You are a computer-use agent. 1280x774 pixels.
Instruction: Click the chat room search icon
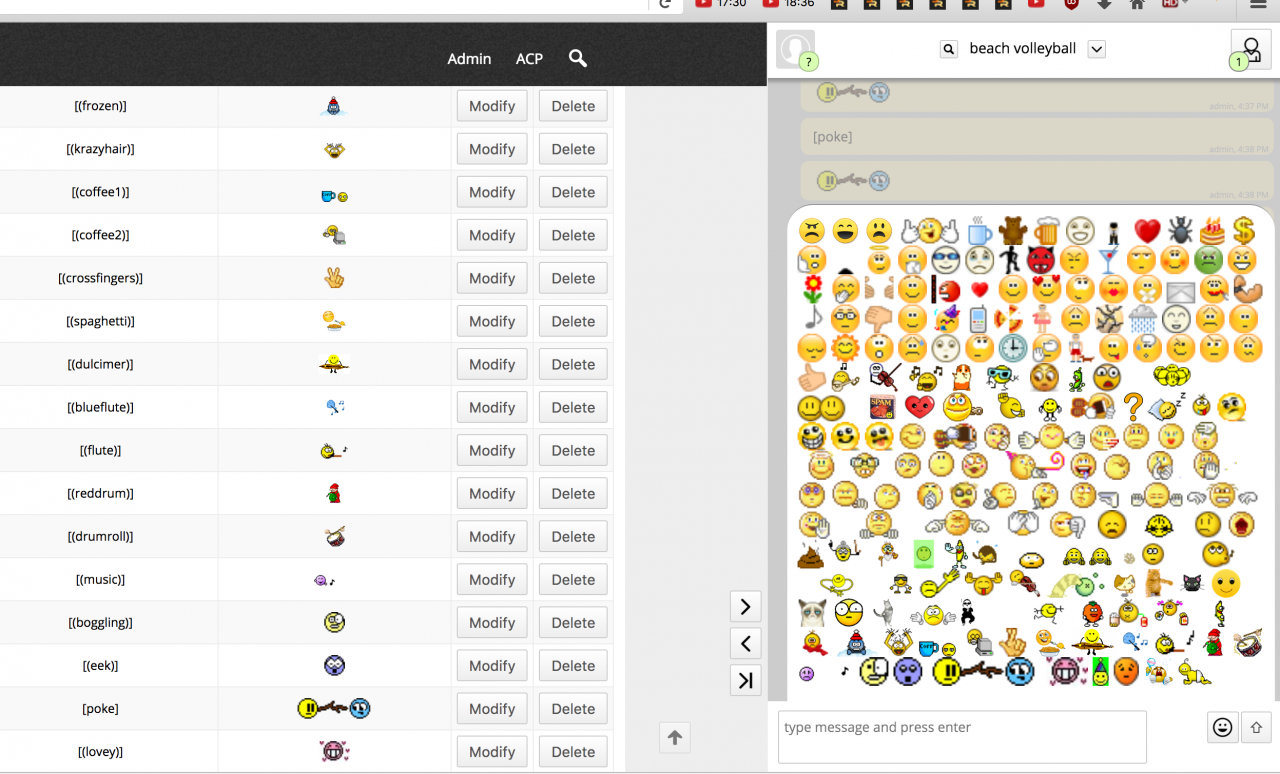pos(949,49)
